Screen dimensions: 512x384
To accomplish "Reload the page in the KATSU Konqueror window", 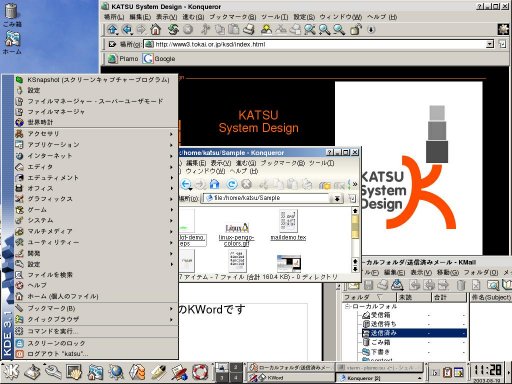I will [x=173, y=30].
